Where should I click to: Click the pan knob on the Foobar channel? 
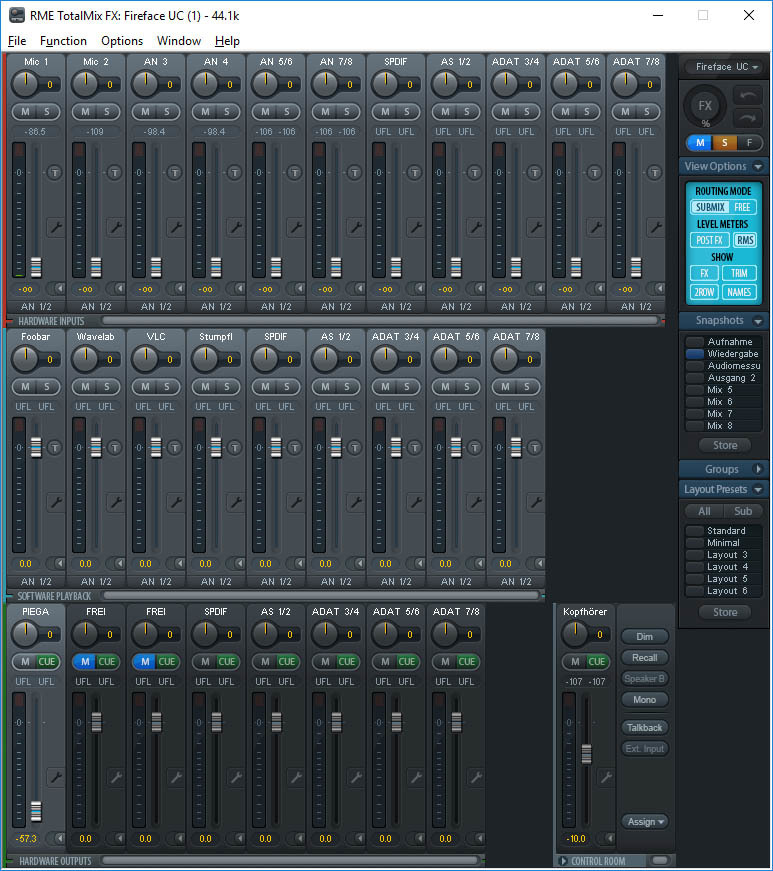24,359
